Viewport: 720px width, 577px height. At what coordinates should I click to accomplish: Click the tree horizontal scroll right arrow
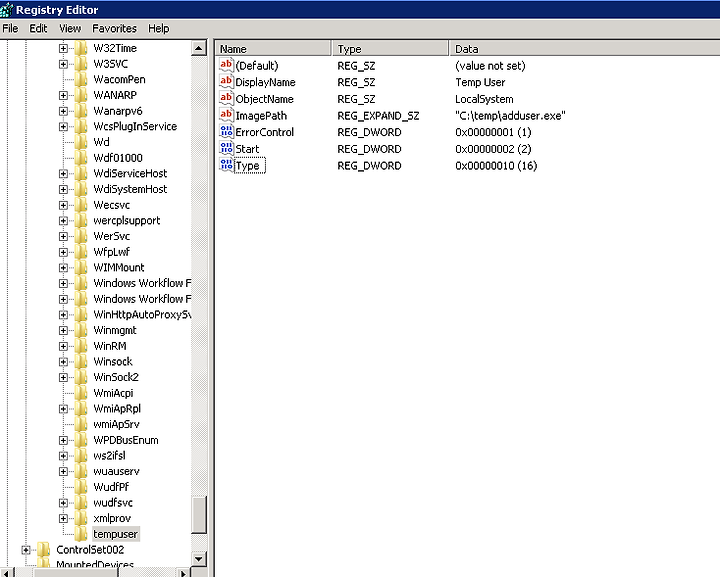click(183, 572)
